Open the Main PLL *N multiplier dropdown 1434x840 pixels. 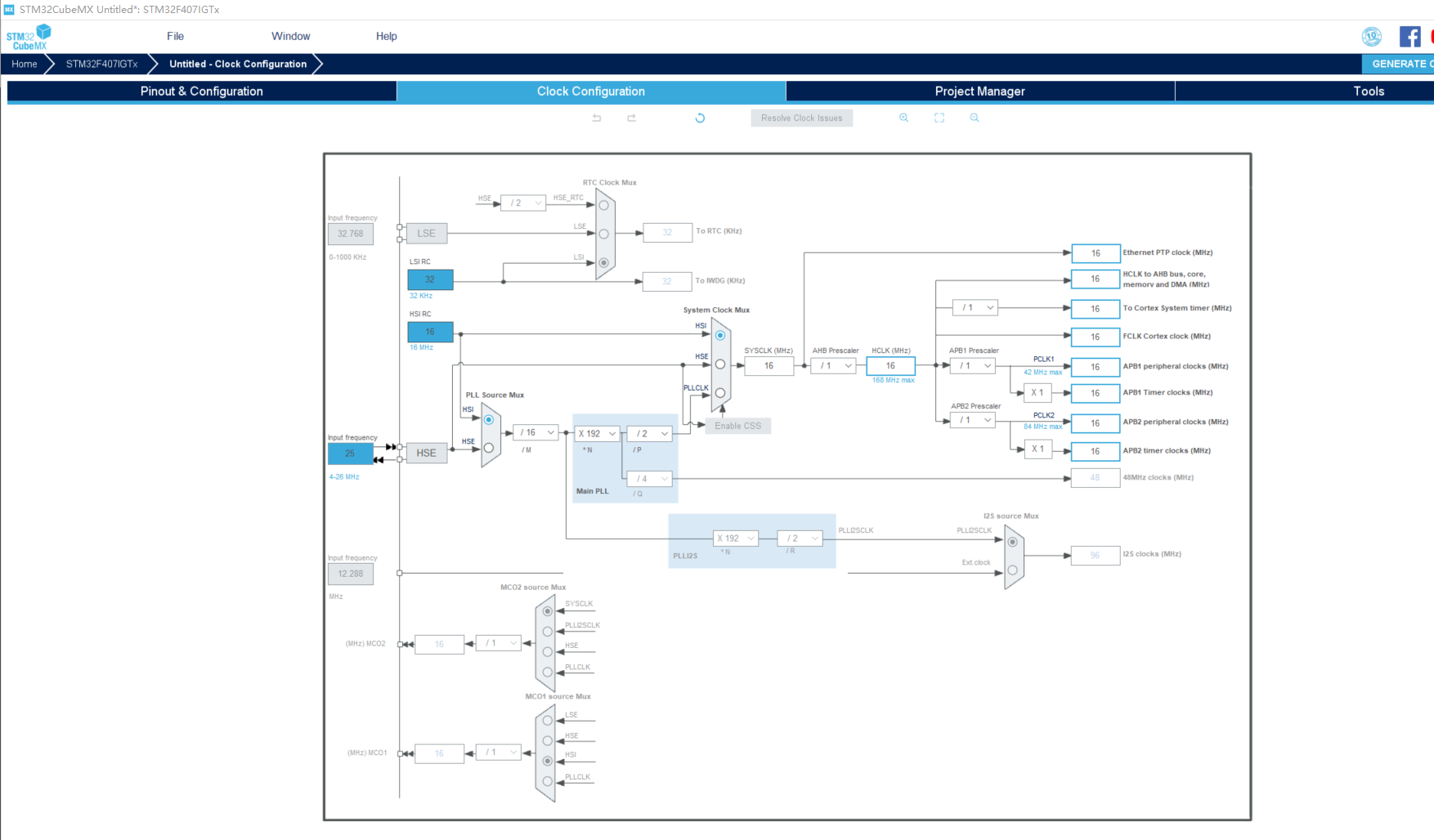pyautogui.click(x=598, y=434)
